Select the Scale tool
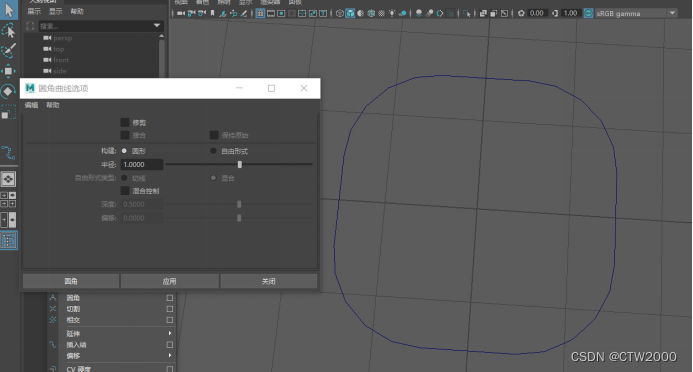This screenshot has width=693, height=372. pyautogui.click(x=9, y=112)
